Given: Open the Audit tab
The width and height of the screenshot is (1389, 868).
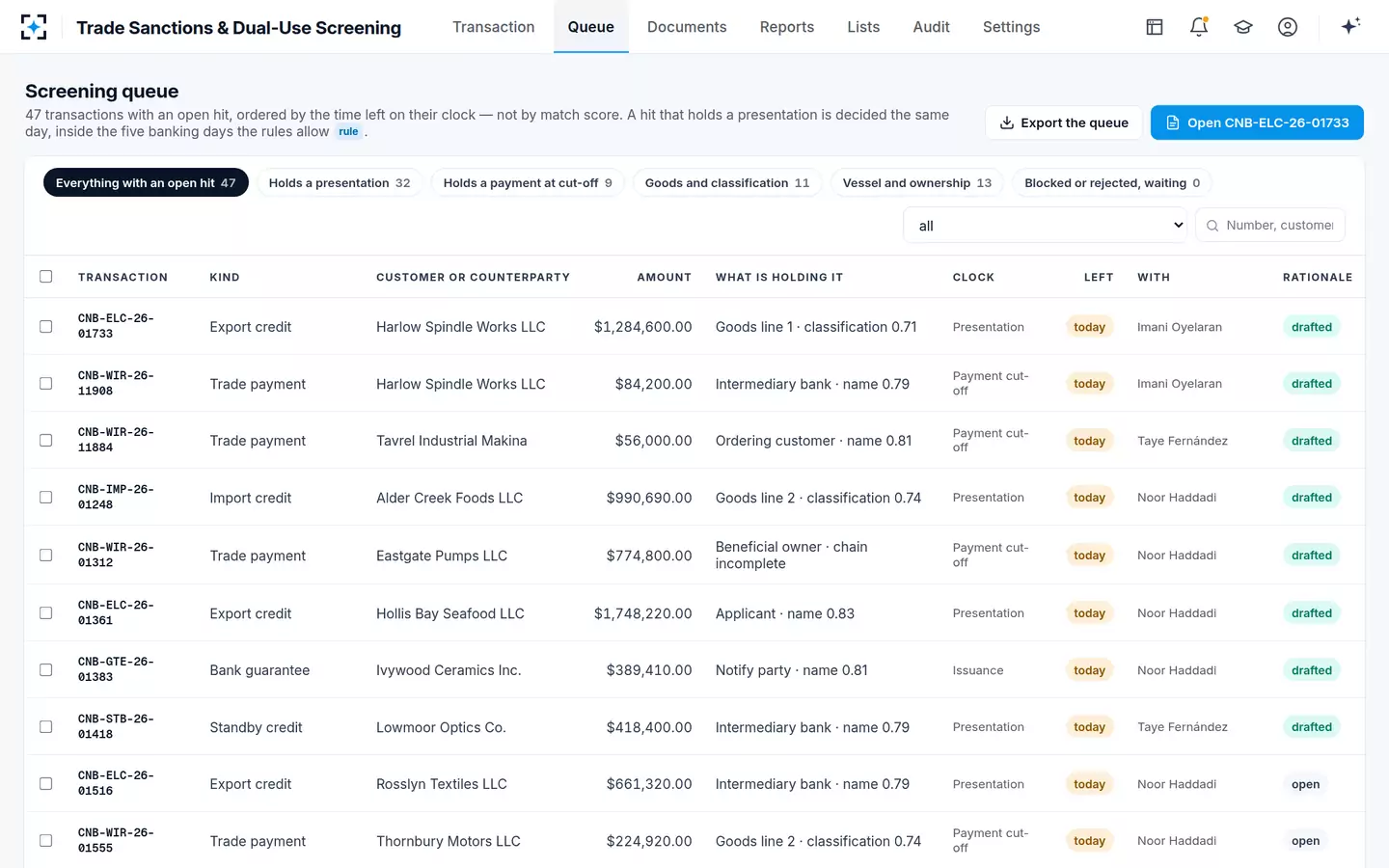Looking at the screenshot, I should (x=931, y=27).
